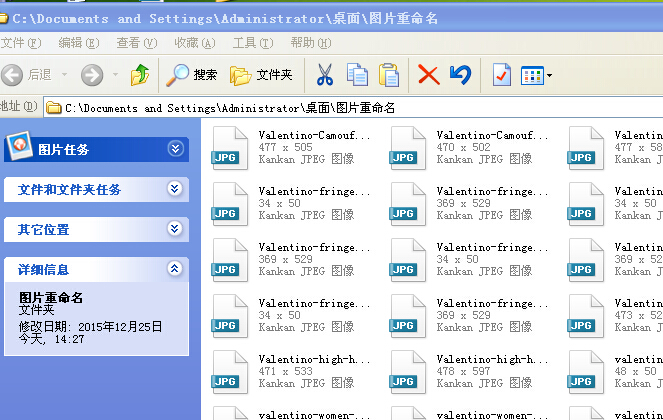Click the window title bar path text
Viewport: 663px width, 420px height.
[x=225, y=19]
